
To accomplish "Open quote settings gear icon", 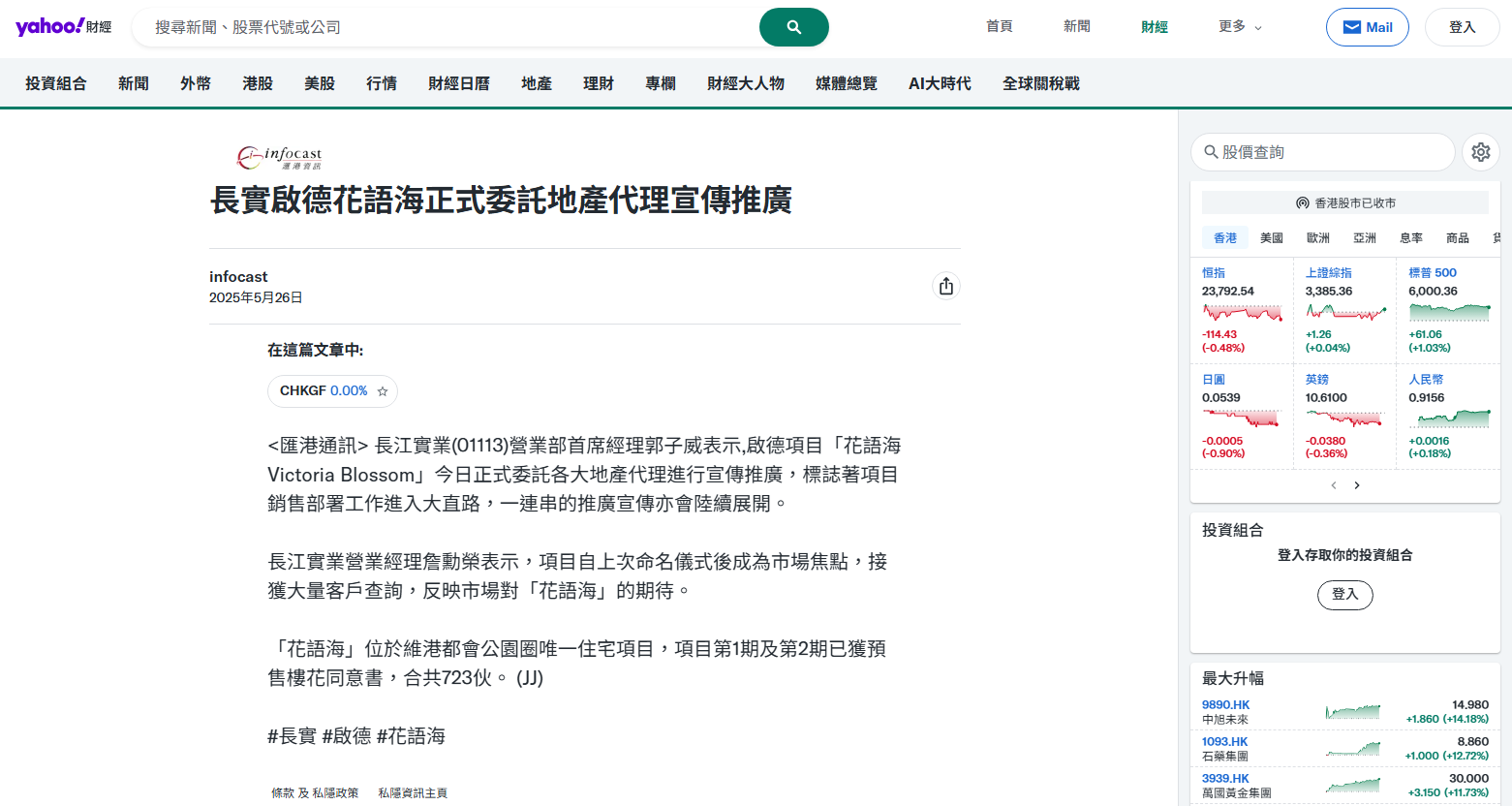I will tap(1480, 152).
